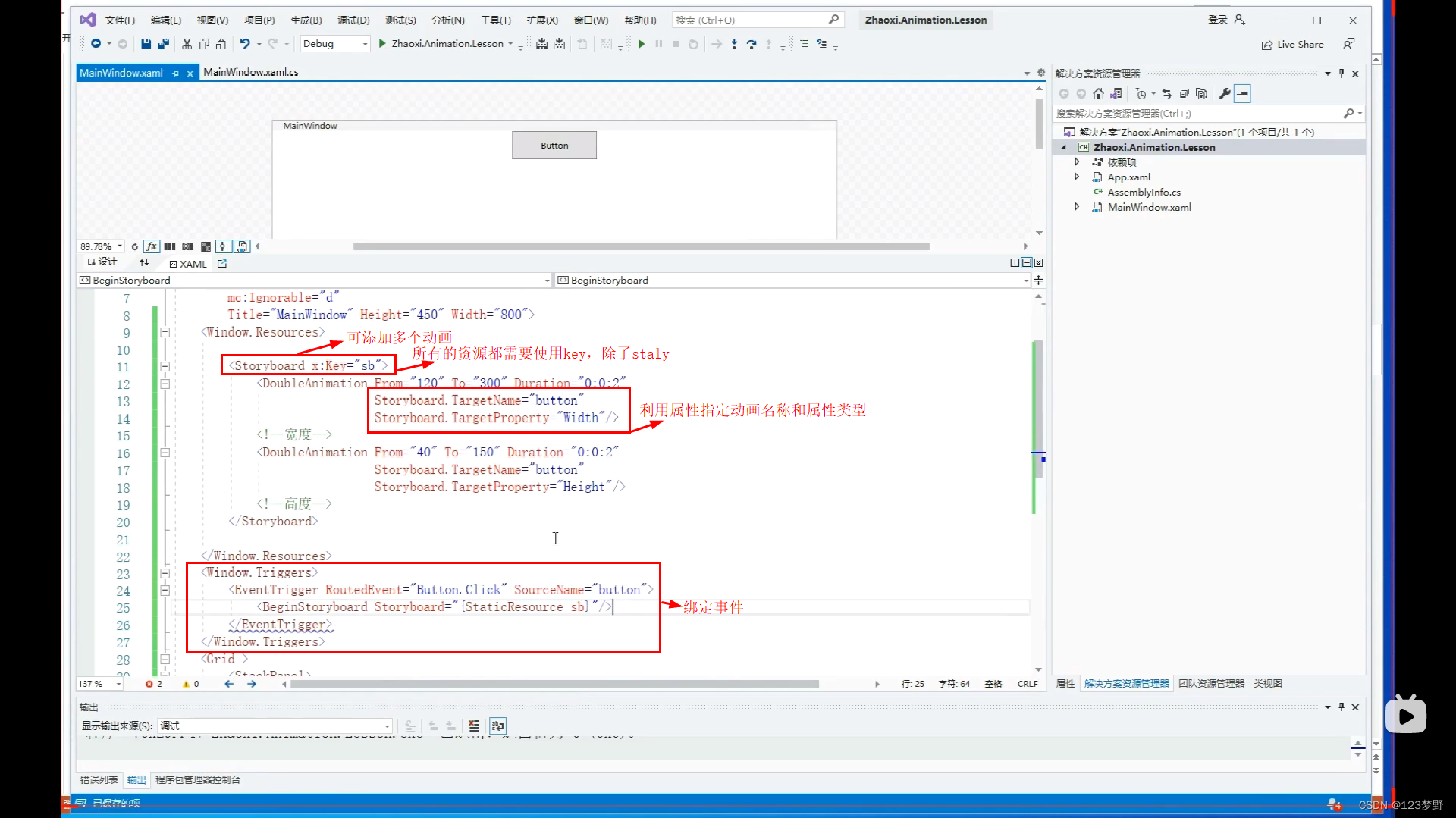Click the errors count indicator showing 2
The width and height of the screenshot is (1456, 818).
[x=153, y=684]
